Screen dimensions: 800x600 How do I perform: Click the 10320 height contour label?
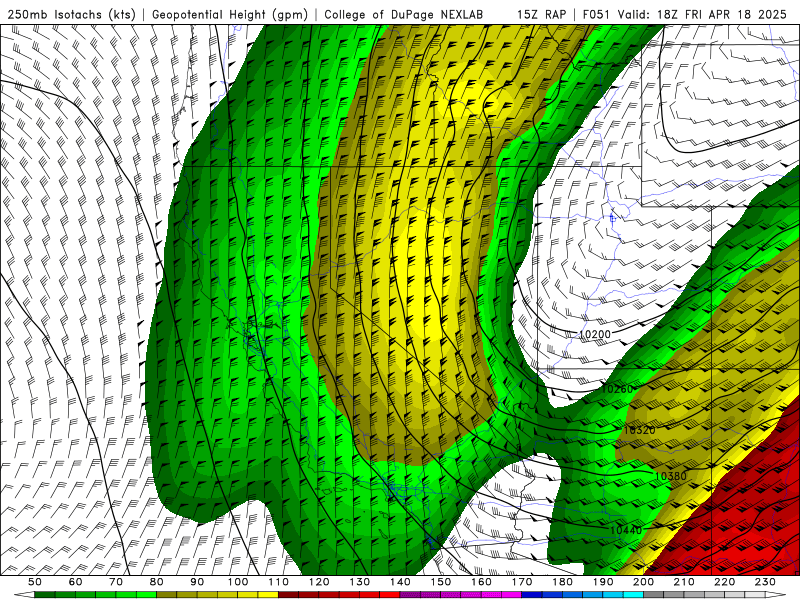[639, 430]
